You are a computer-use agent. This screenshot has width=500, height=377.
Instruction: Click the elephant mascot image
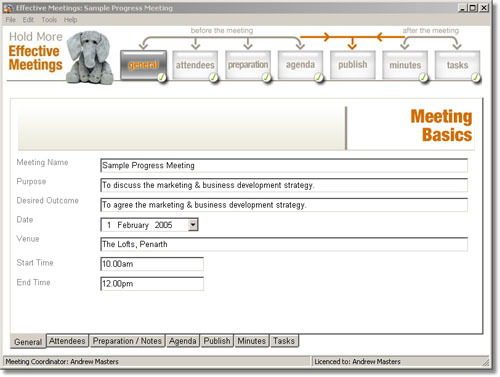coord(89,57)
